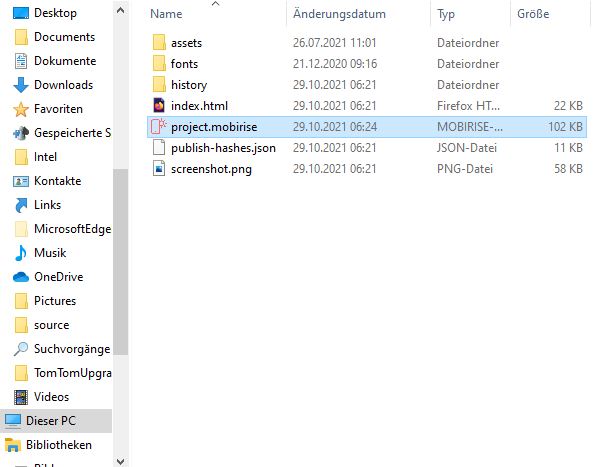Click the file name publish-hashes.json

[223, 148]
